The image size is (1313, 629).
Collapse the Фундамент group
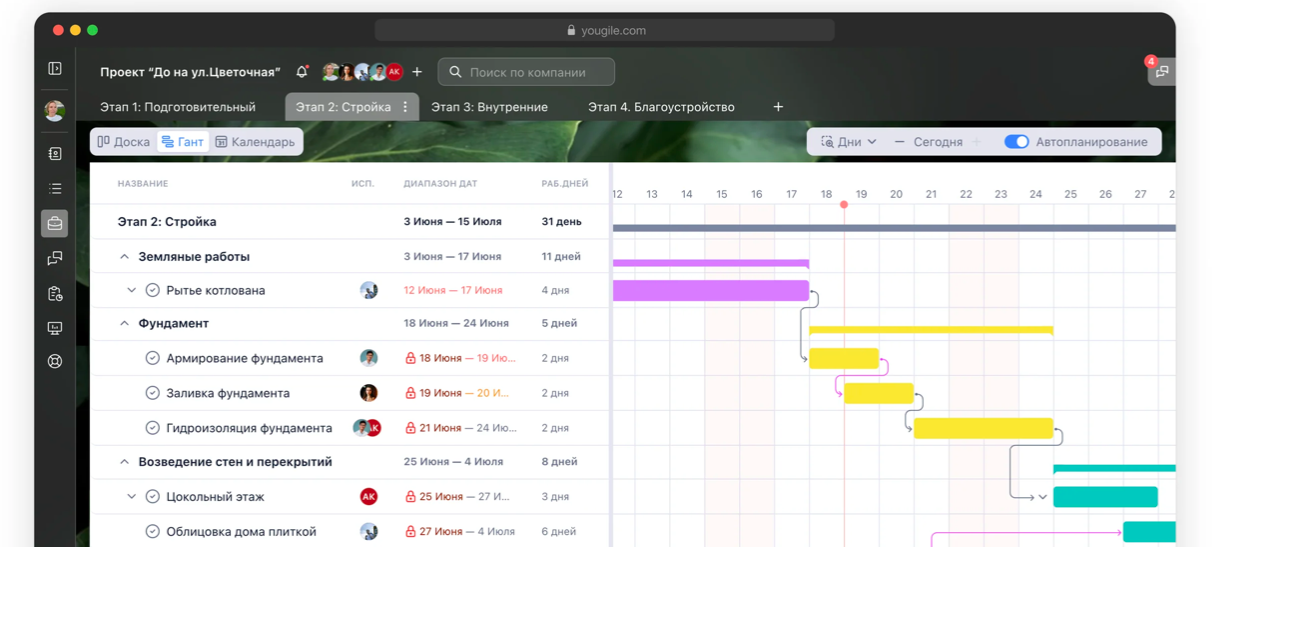point(124,324)
